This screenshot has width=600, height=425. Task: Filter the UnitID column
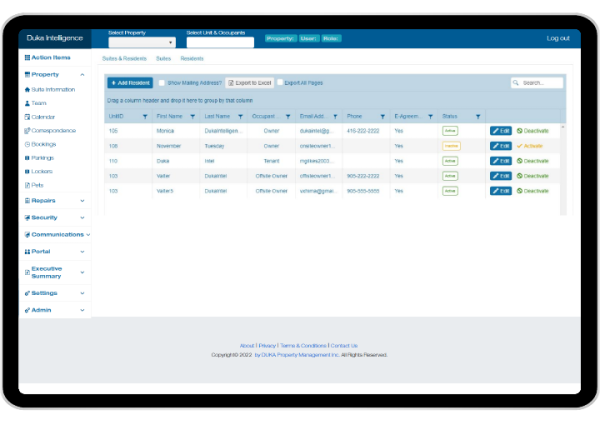coord(145,117)
